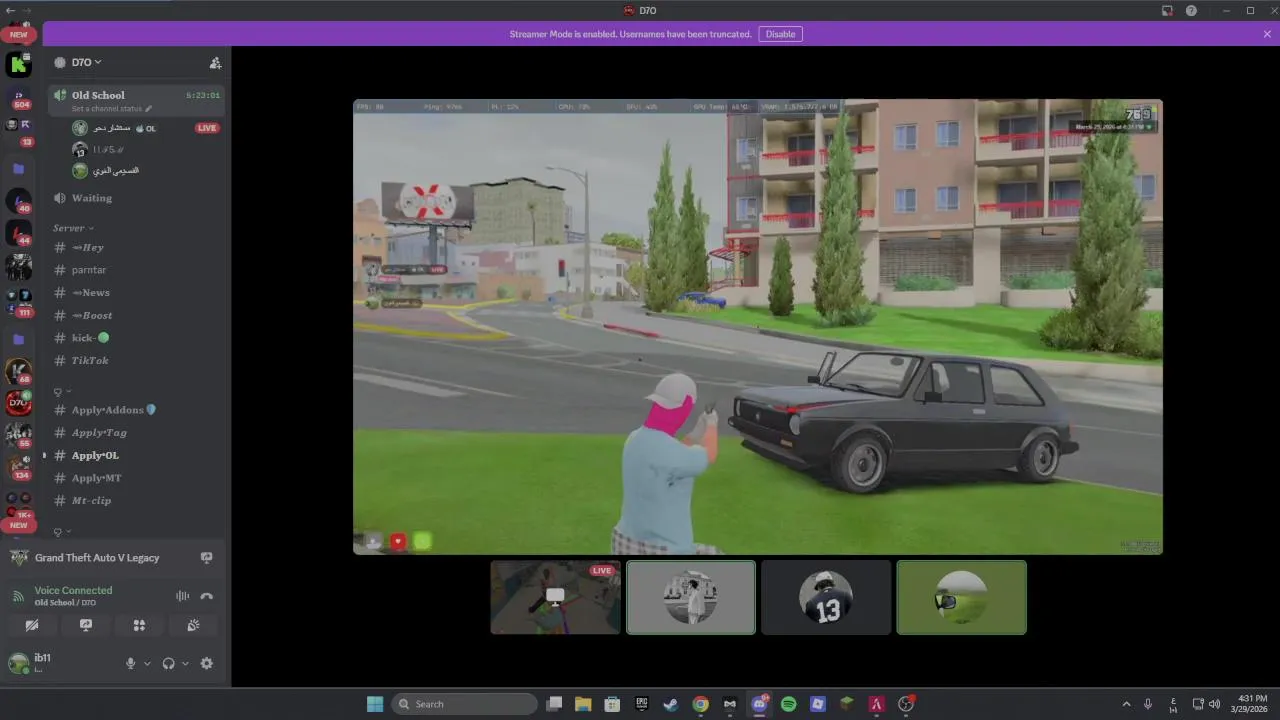Expand category below Mt-clip

point(62,532)
